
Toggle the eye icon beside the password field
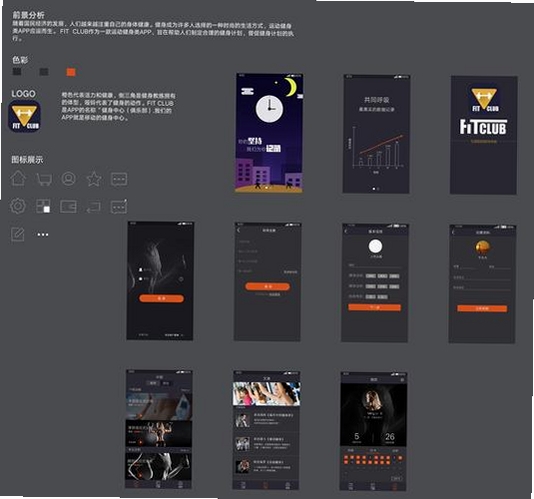coord(181,279)
